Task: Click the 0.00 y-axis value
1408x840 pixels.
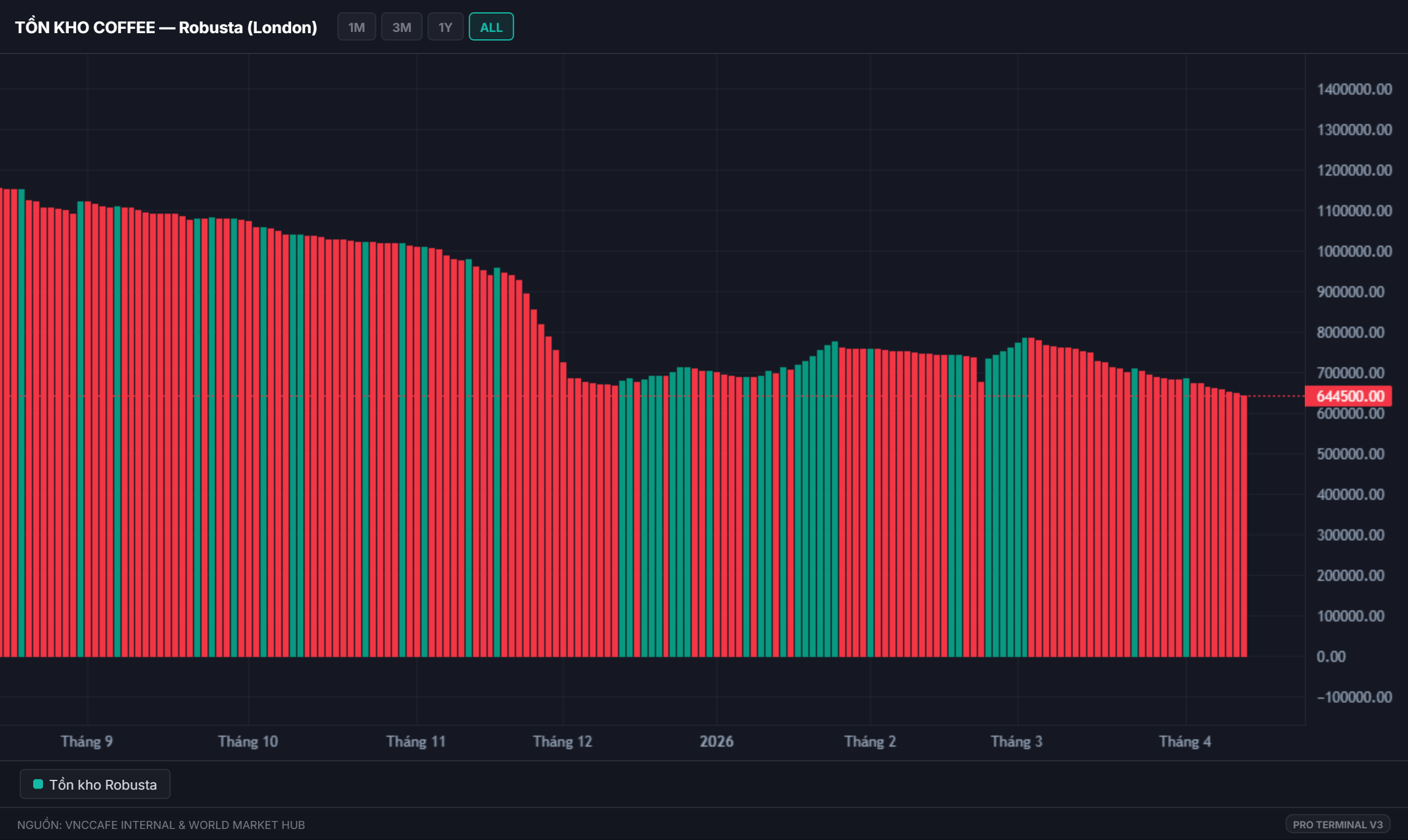Action: [x=1331, y=656]
